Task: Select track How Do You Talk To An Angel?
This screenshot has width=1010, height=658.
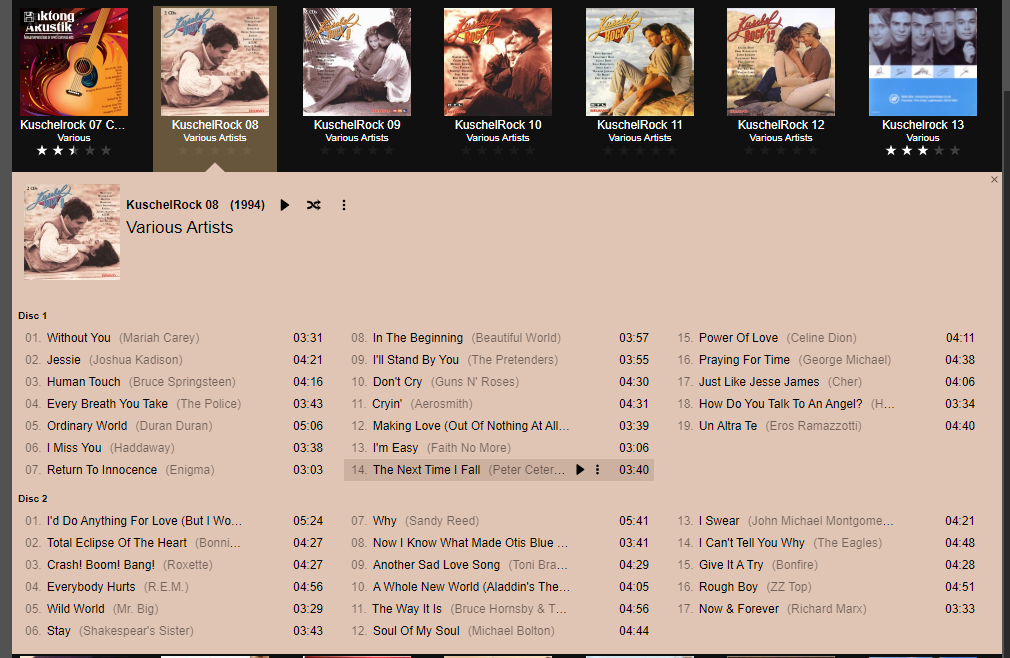Action: [x=825, y=404]
